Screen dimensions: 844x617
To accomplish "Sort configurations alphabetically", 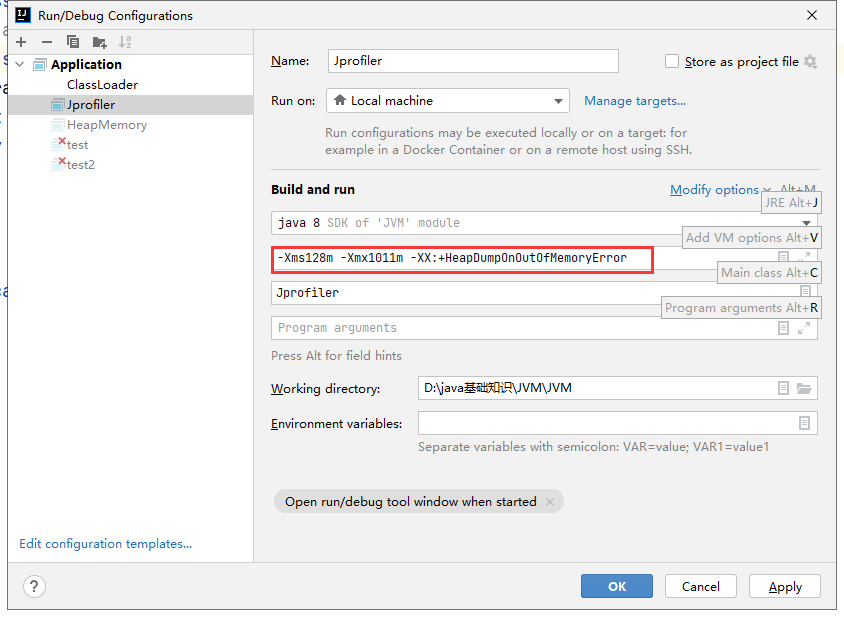I will (124, 41).
